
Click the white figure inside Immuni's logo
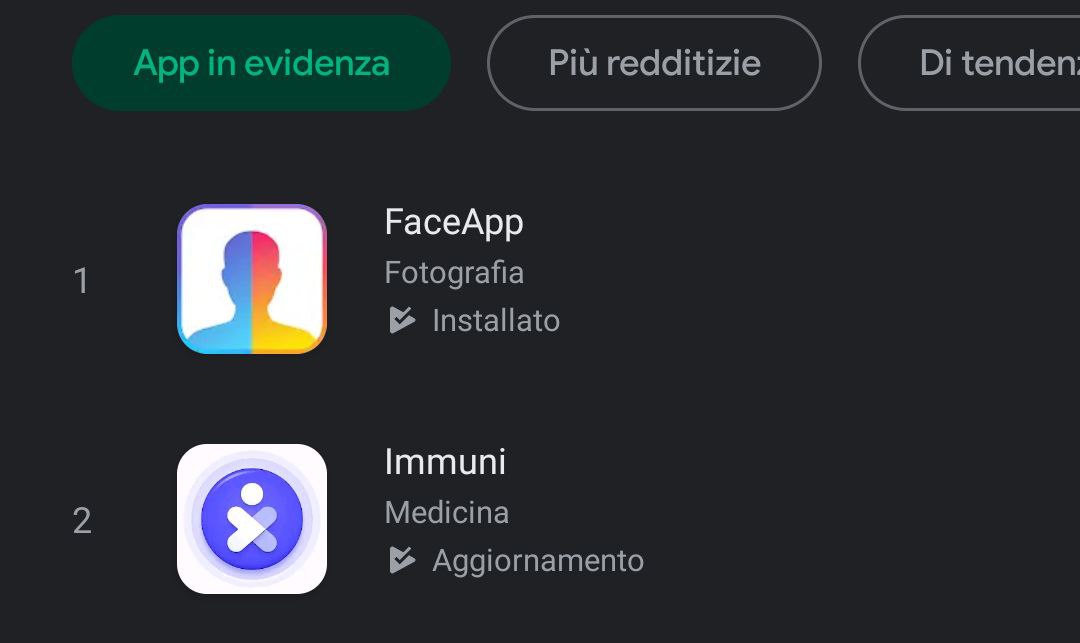pos(251,520)
